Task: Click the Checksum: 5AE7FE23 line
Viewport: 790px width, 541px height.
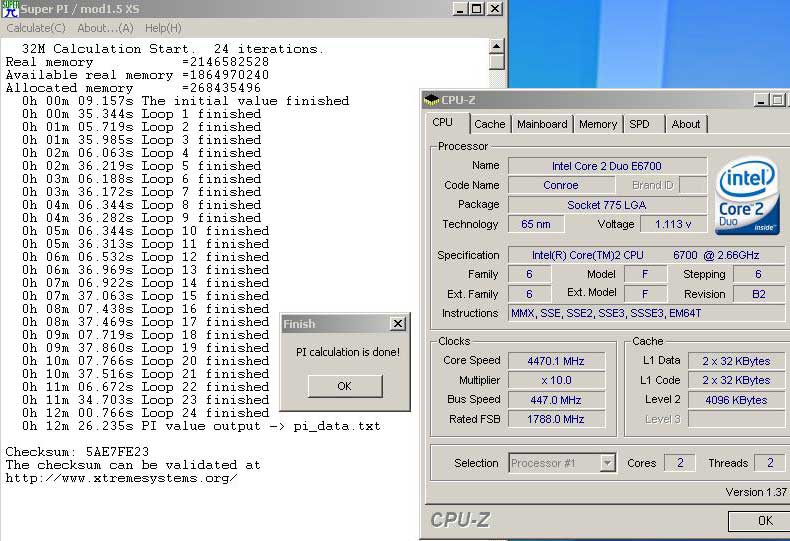Action: coord(77,452)
